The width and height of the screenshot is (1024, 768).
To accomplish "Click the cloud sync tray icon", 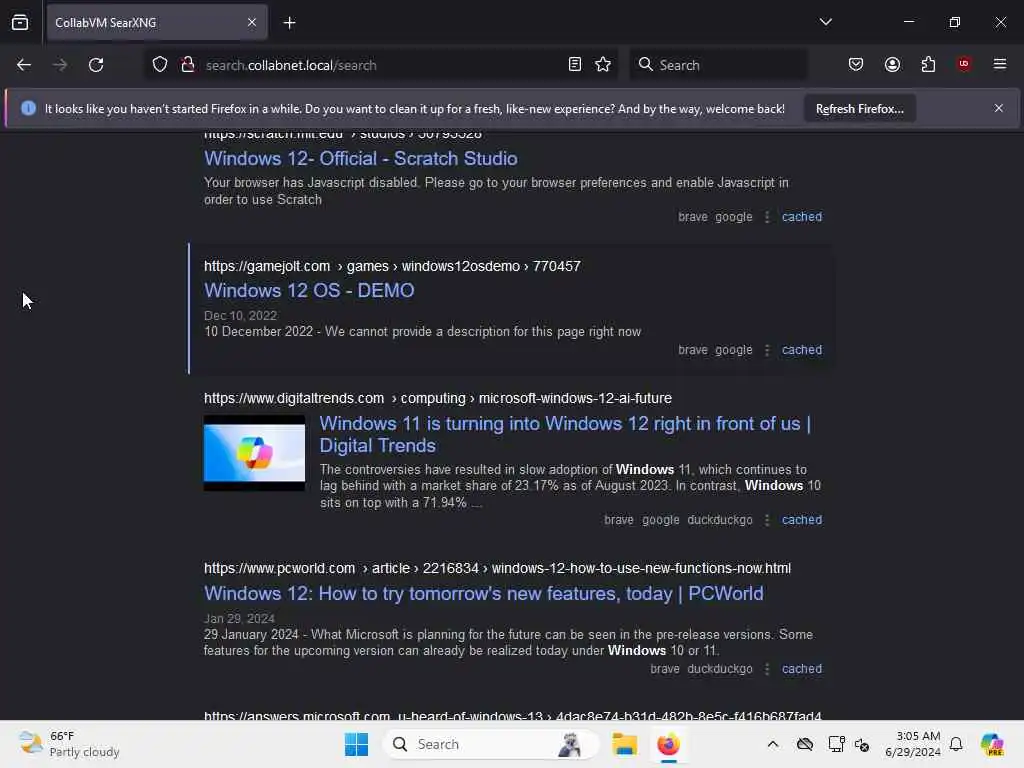I will pyautogui.click(x=805, y=744).
